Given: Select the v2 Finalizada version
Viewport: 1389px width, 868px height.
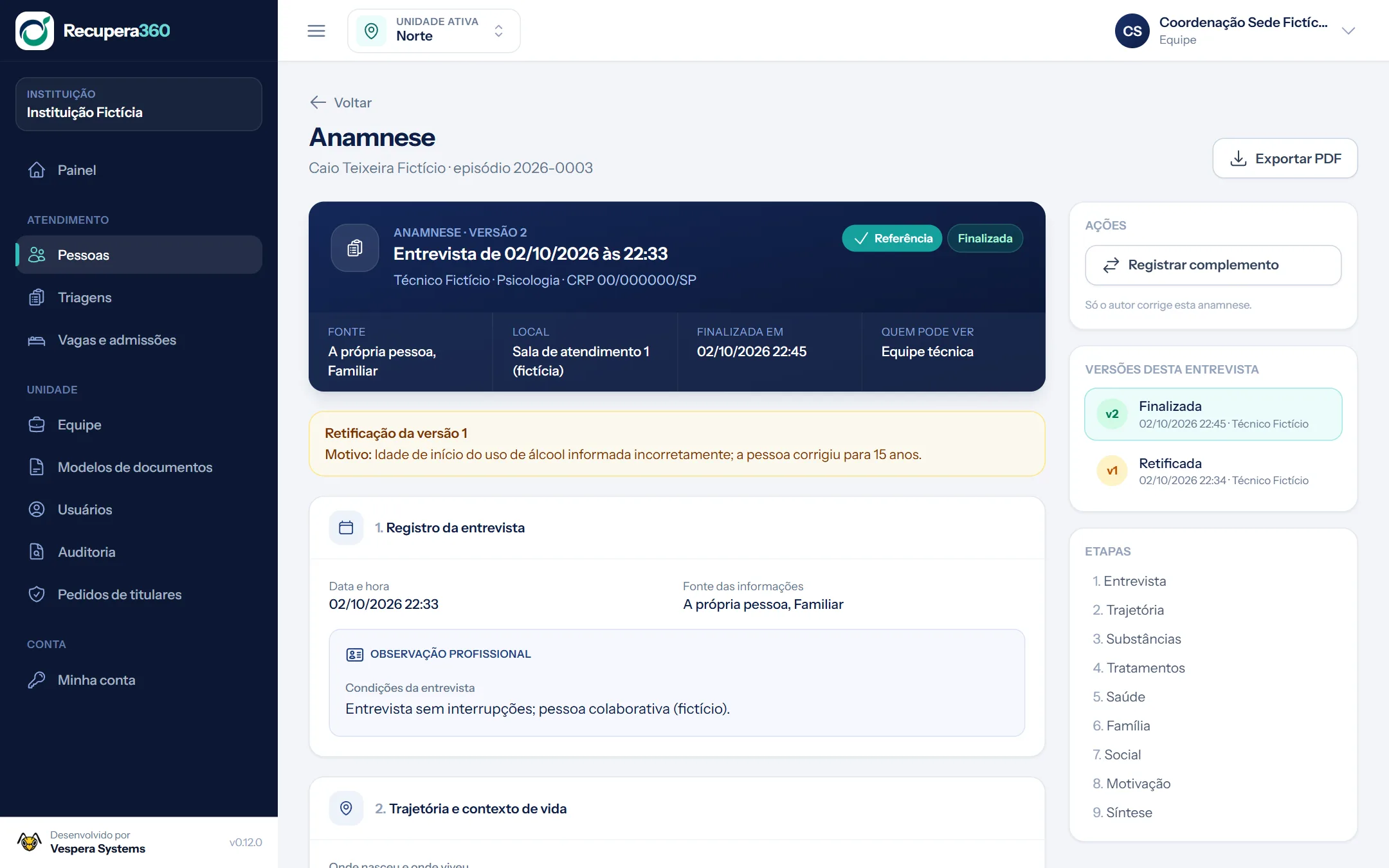Looking at the screenshot, I should (x=1213, y=414).
